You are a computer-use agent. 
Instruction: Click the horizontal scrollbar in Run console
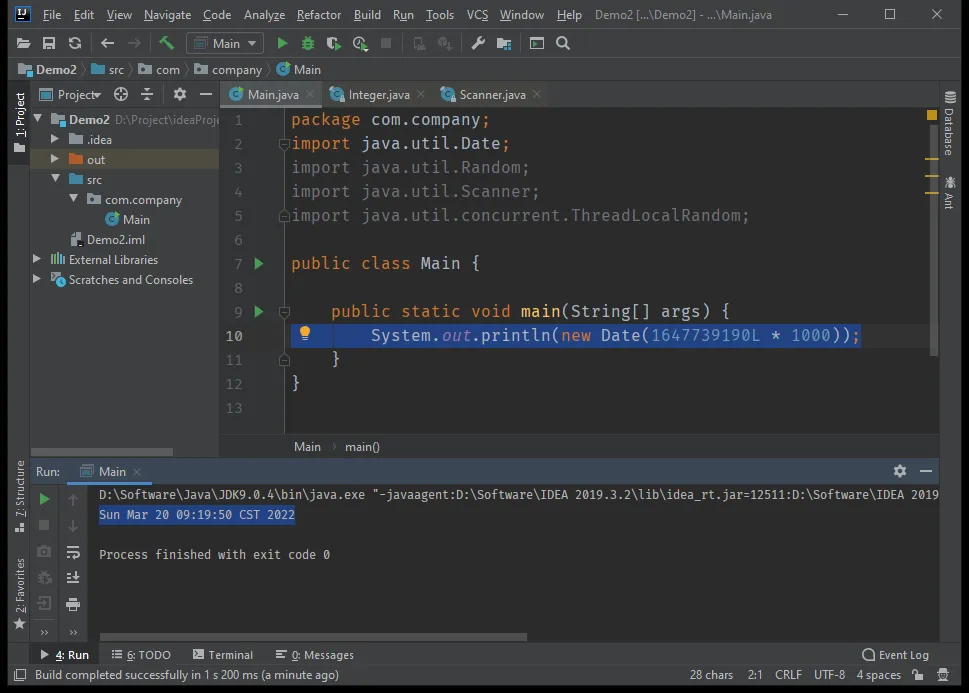312,636
